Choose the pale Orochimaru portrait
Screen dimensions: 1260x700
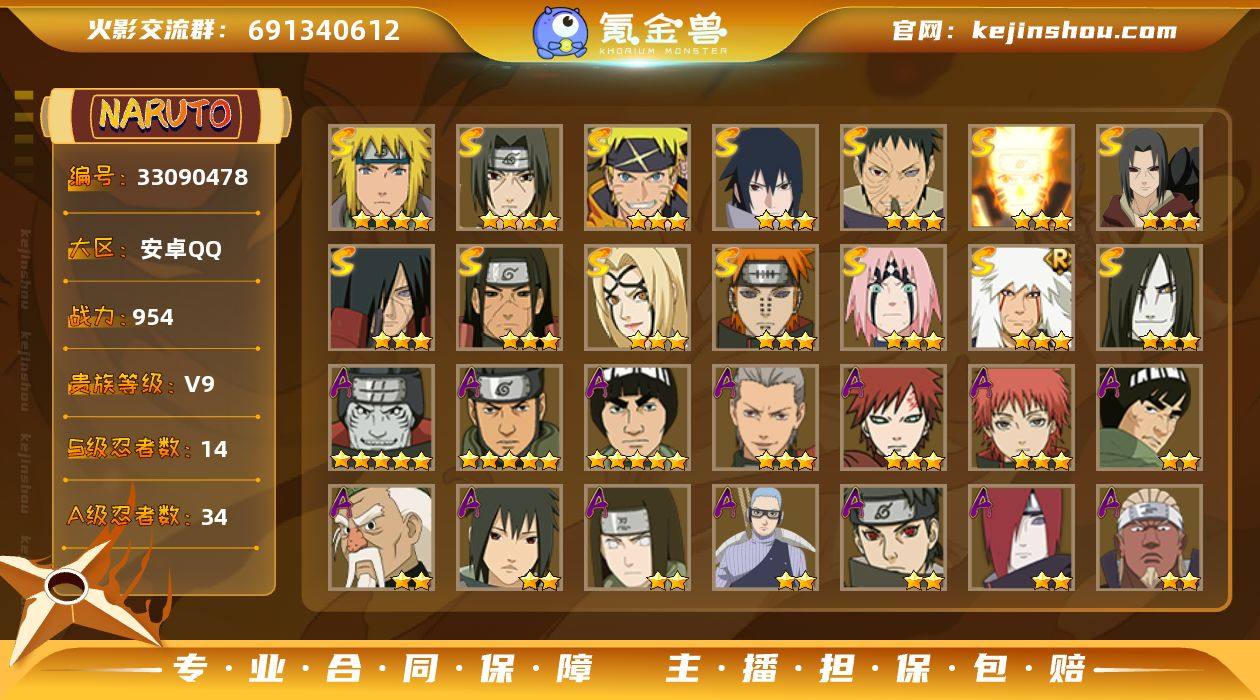pyautogui.click(x=1149, y=297)
